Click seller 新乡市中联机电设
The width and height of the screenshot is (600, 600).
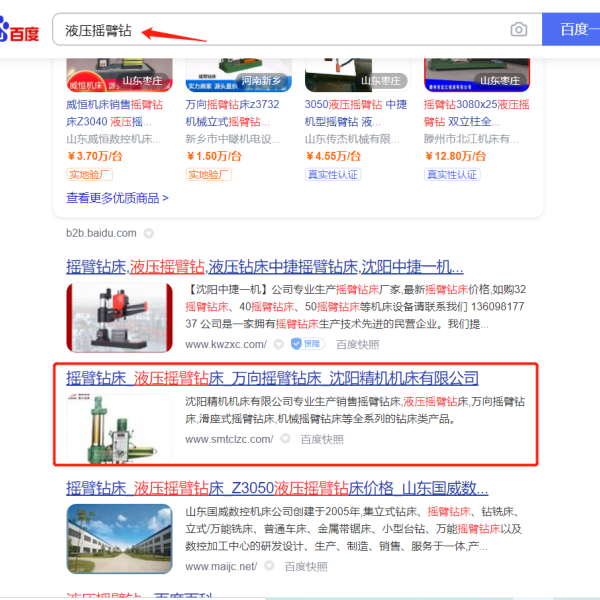point(233,139)
